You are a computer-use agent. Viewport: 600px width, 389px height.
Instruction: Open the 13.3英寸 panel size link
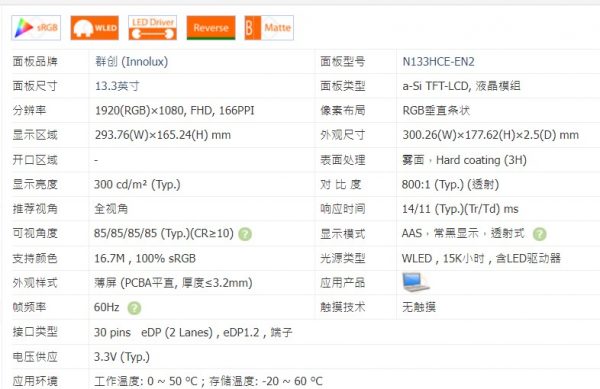tap(117, 86)
